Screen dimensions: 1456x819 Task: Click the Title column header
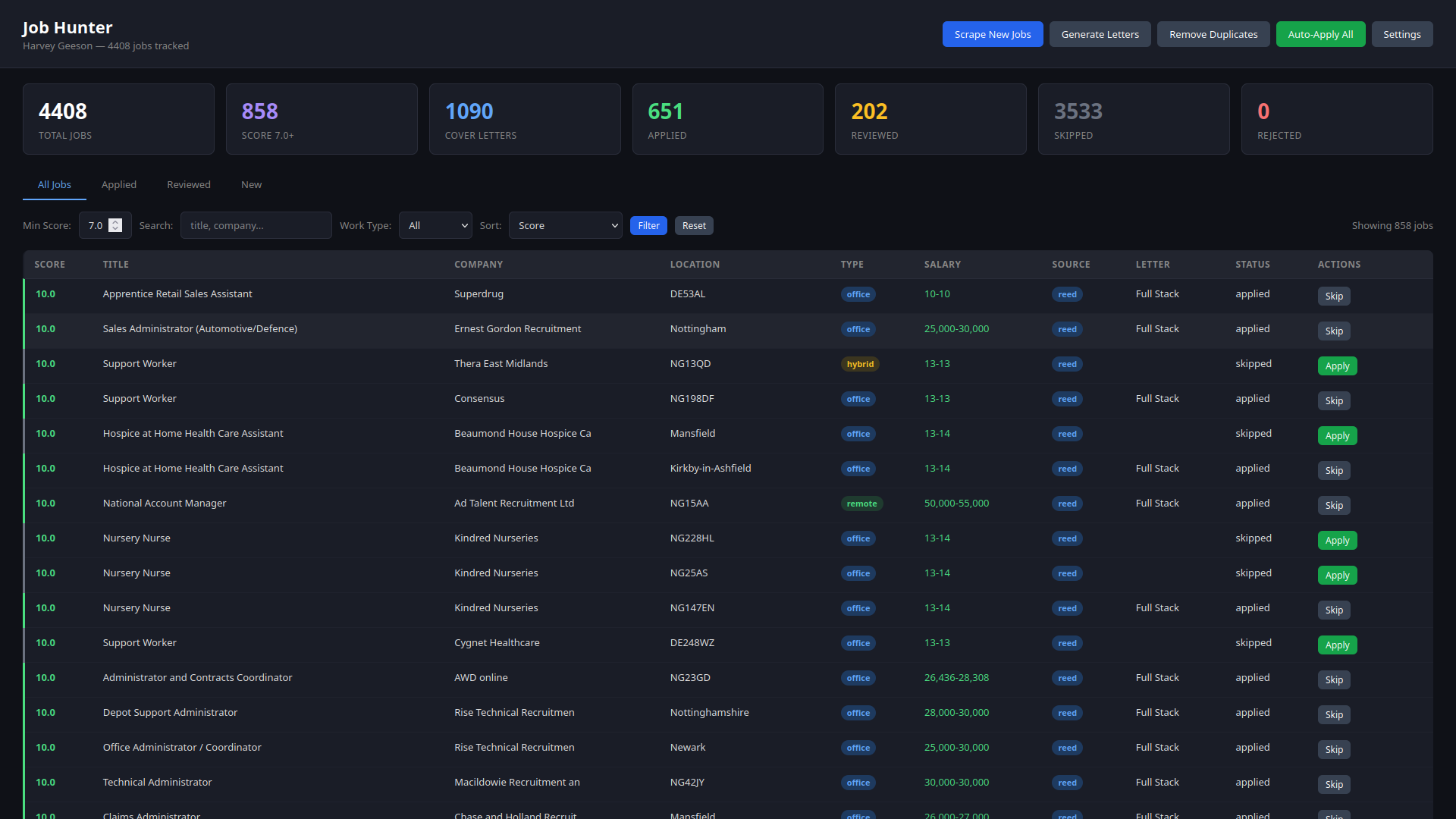[x=115, y=264]
